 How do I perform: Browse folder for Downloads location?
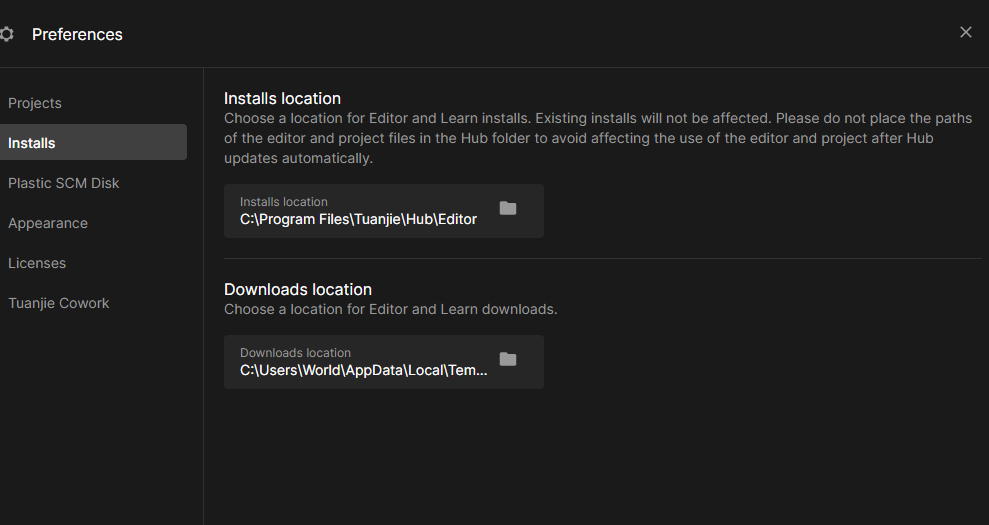point(508,359)
